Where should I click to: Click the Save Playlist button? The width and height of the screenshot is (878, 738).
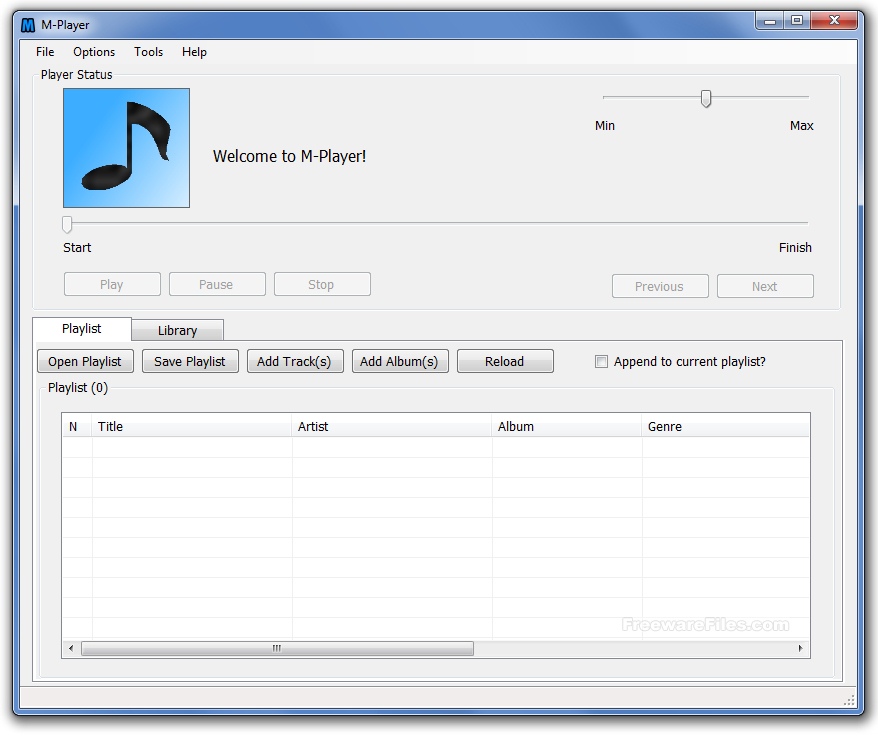[190, 361]
